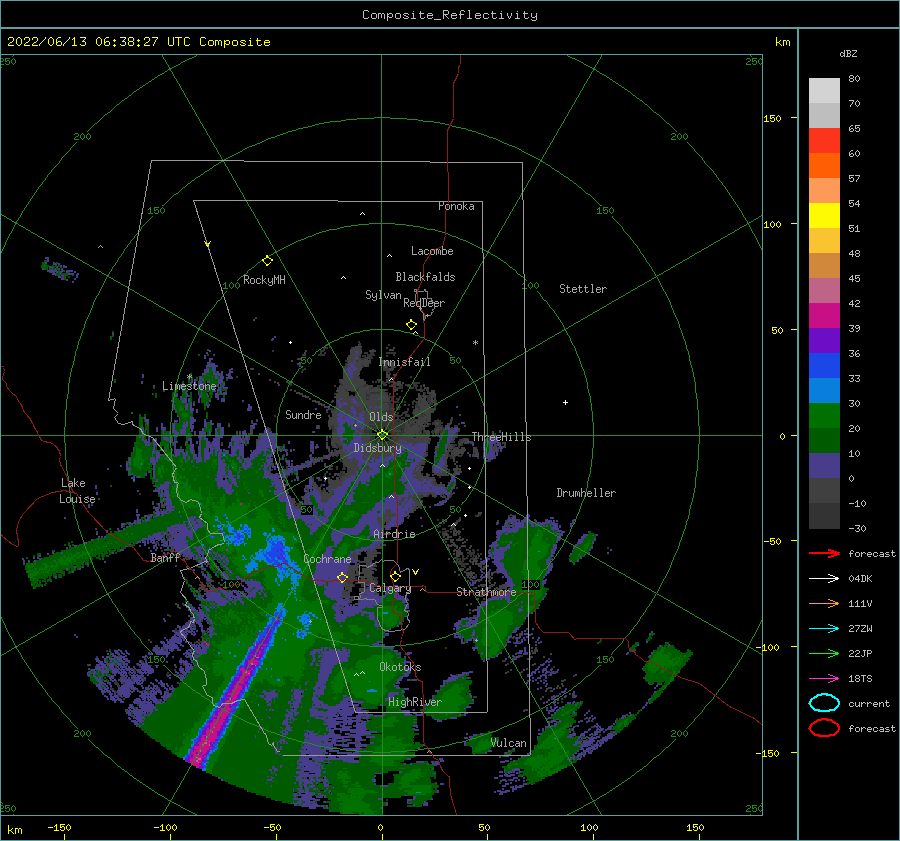Screen dimensions: 900x841
Task: Click the -30 dBZ dark gray swatch
Action: tap(824, 516)
